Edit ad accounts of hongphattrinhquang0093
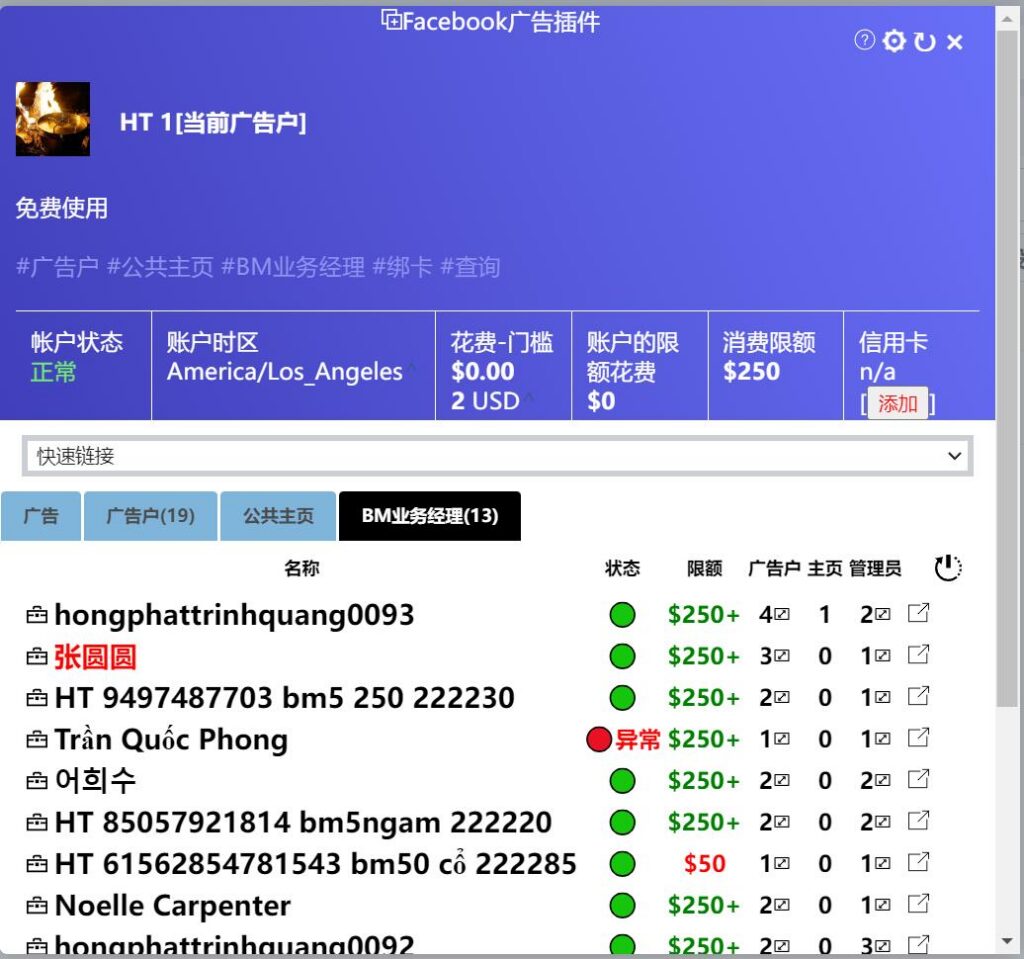Screen dimensions: 1024x959 tap(782, 615)
